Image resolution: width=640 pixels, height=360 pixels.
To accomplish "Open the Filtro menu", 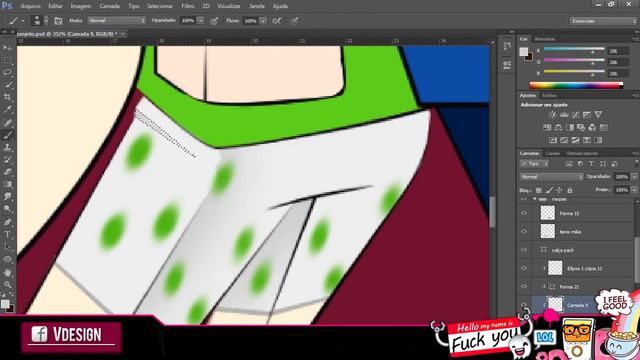I will point(188,6).
